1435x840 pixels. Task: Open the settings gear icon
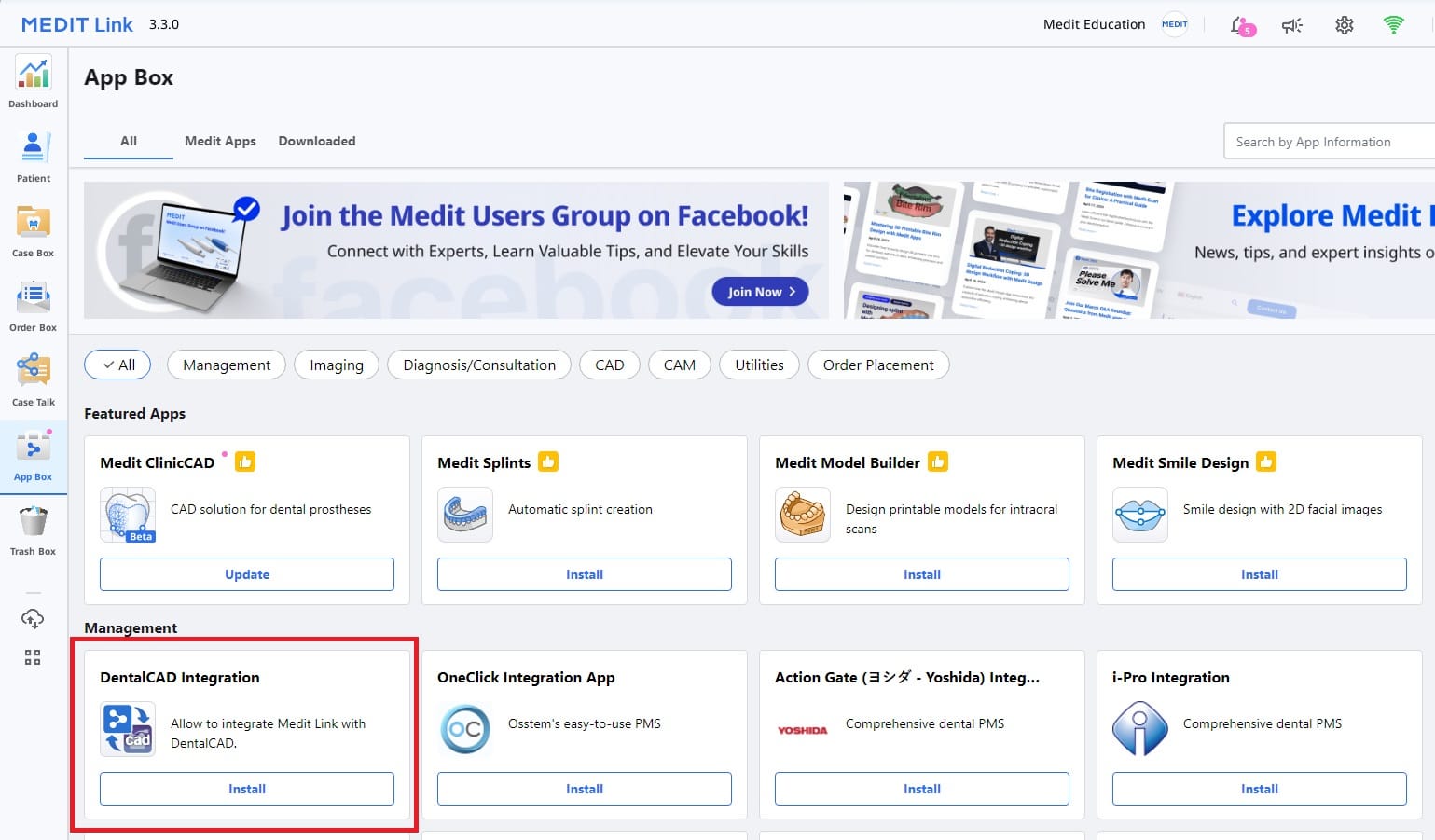(1344, 25)
